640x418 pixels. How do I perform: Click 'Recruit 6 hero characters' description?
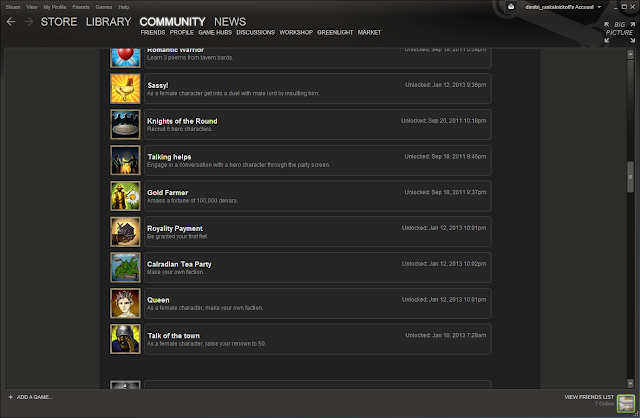tap(180, 129)
